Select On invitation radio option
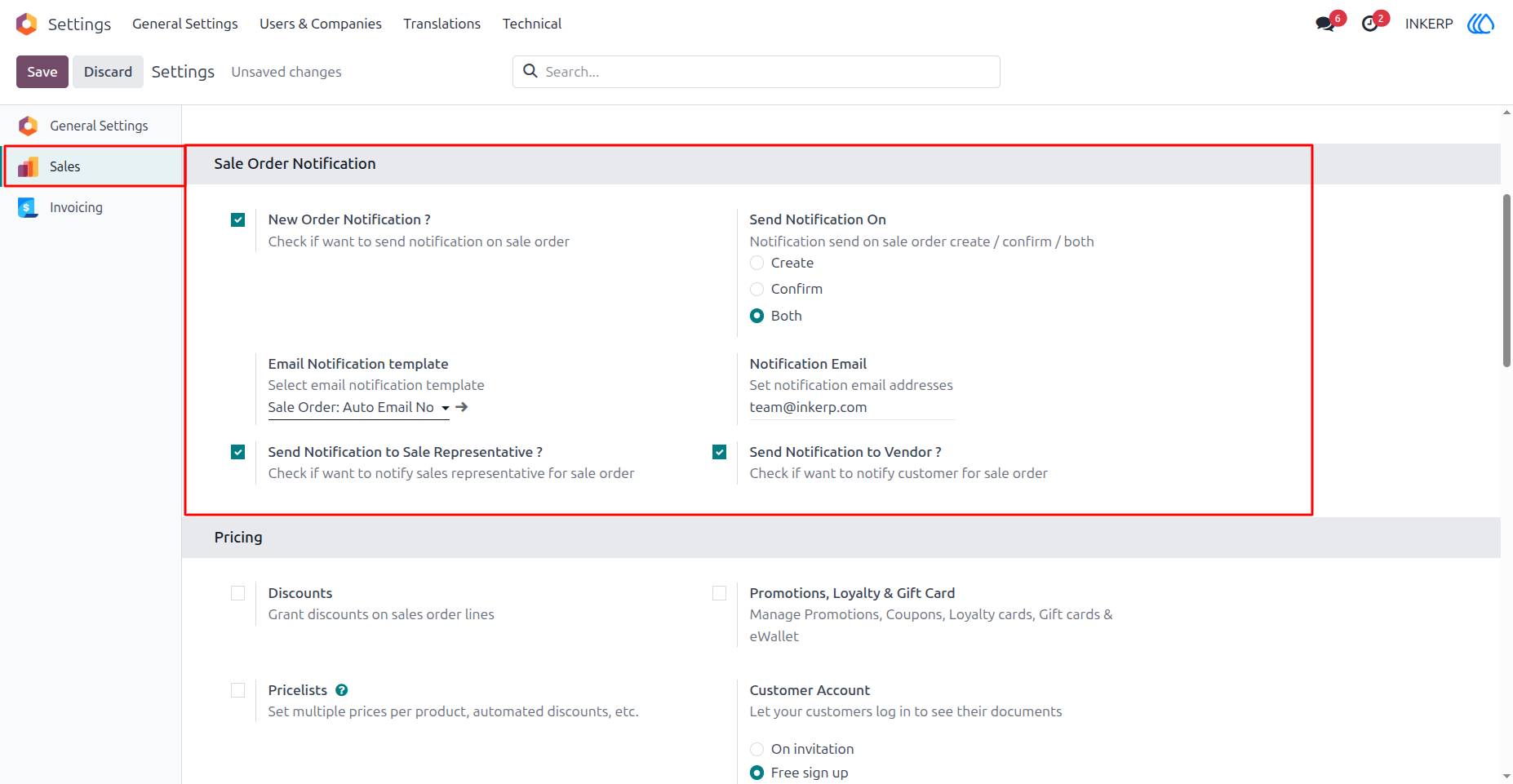This screenshot has width=1513, height=784. click(x=757, y=749)
